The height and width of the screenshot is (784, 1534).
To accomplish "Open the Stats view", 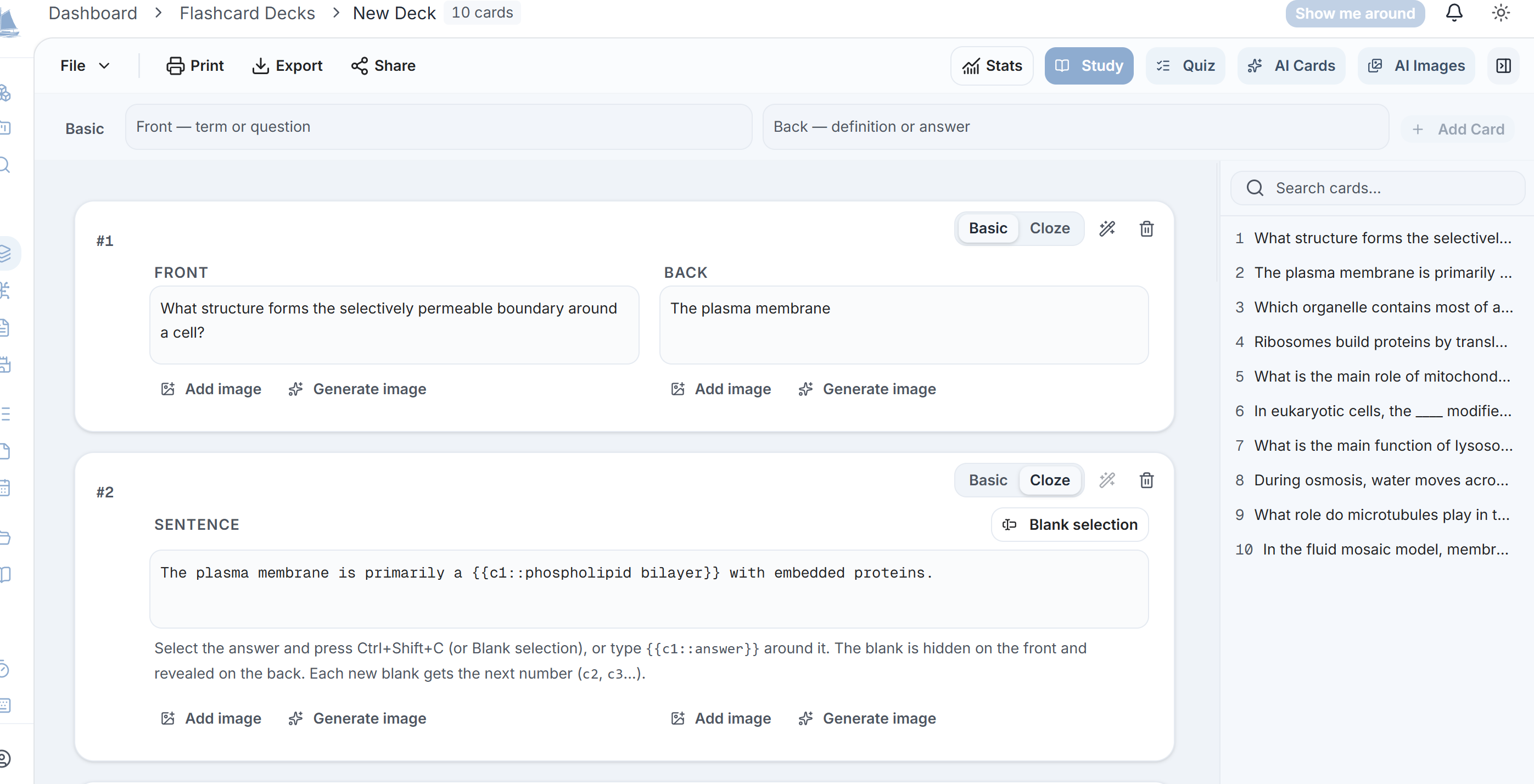I will (992, 65).
